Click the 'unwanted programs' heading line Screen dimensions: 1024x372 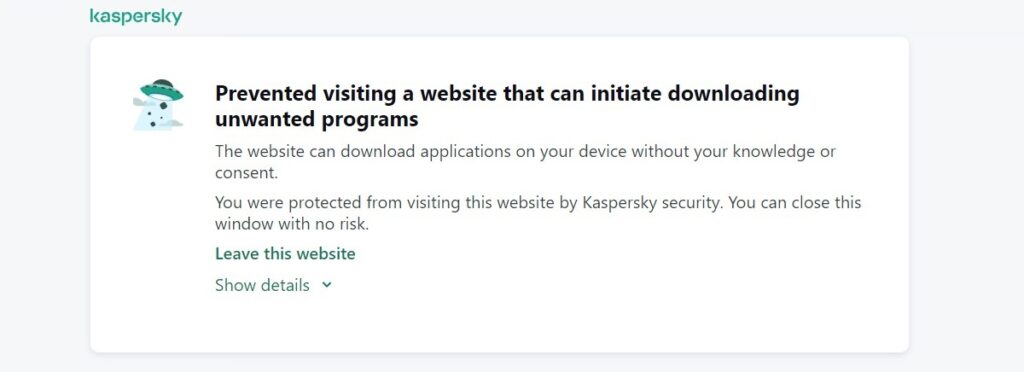pos(316,119)
